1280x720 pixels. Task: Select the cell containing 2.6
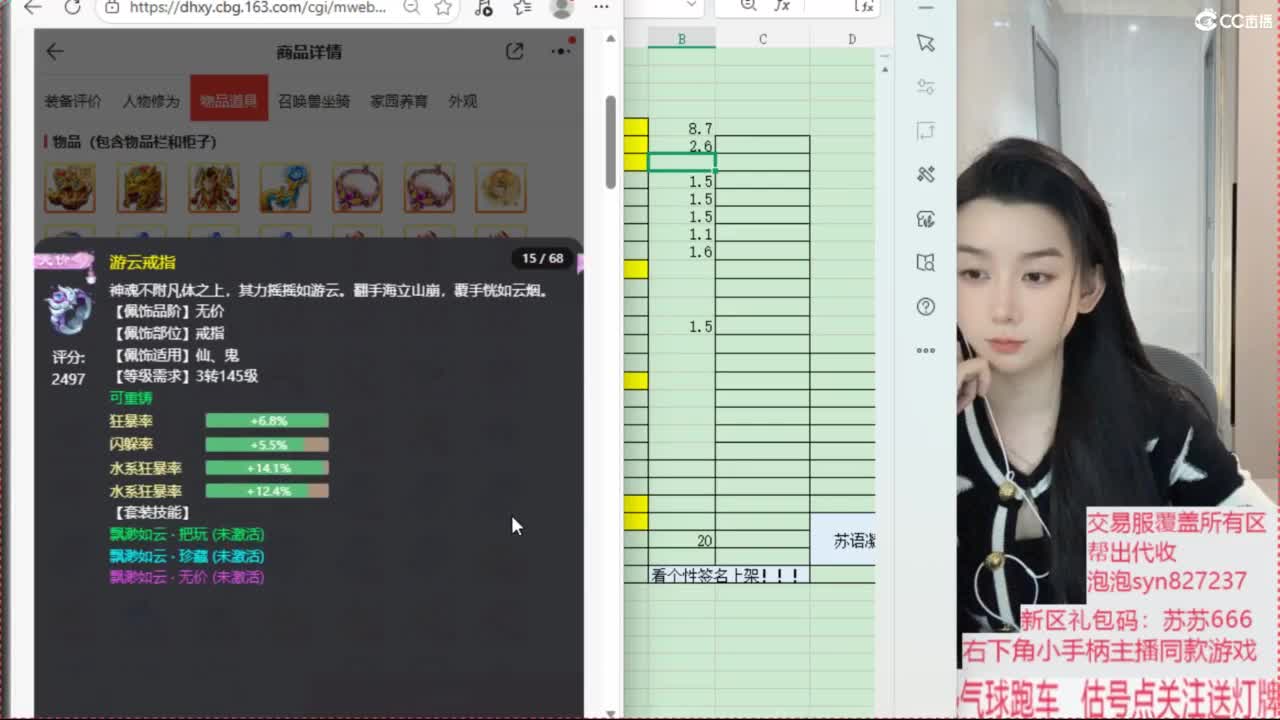(681, 146)
